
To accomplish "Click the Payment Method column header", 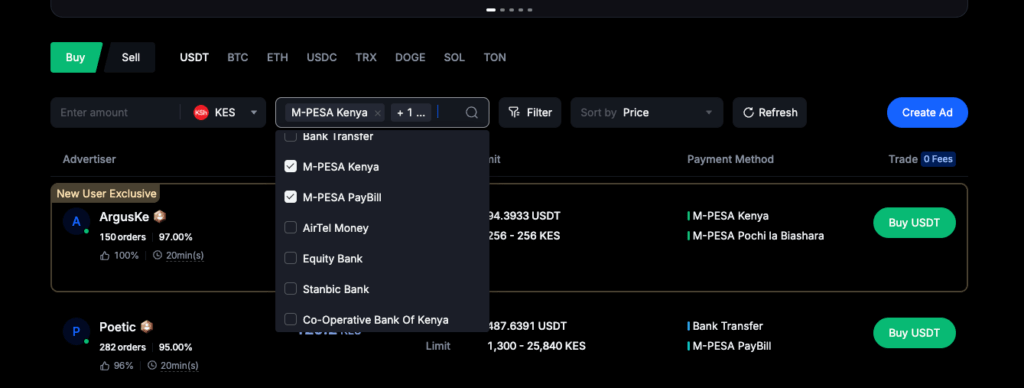I will 730,159.
